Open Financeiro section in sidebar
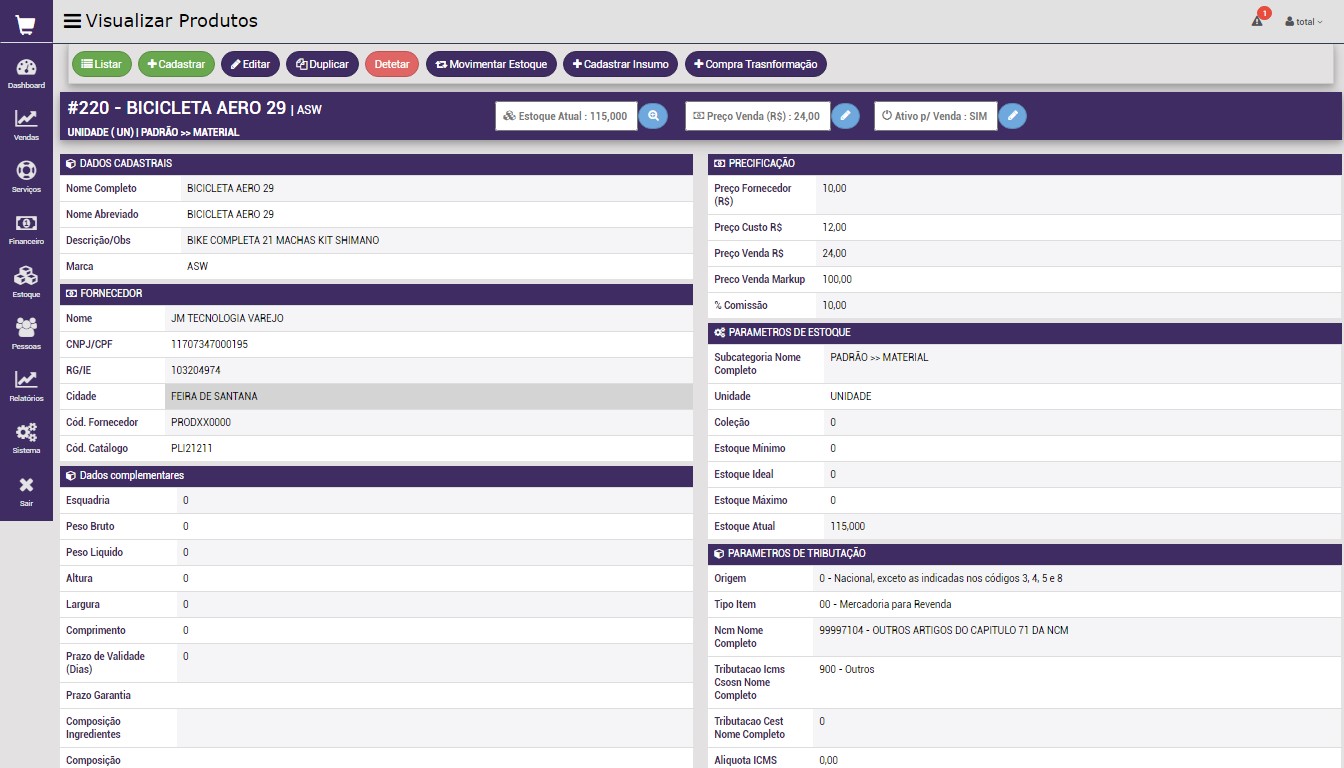Image resolution: width=1344 pixels, height=768 pixels. coord(26,229)
